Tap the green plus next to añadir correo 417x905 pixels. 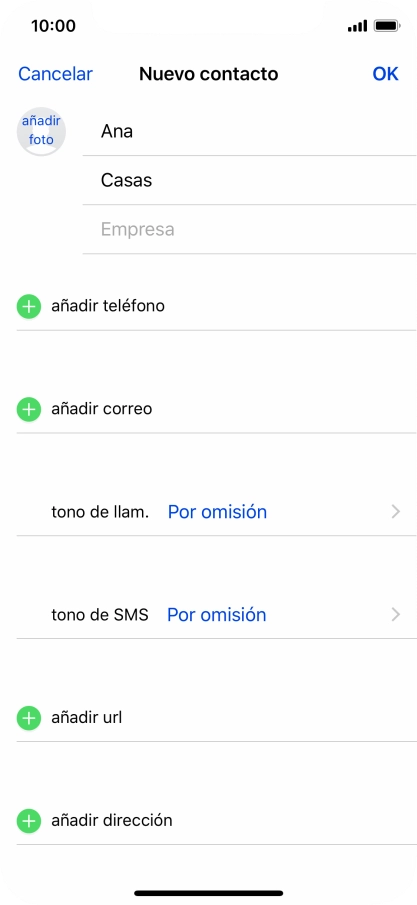click(x=29, y=409)
